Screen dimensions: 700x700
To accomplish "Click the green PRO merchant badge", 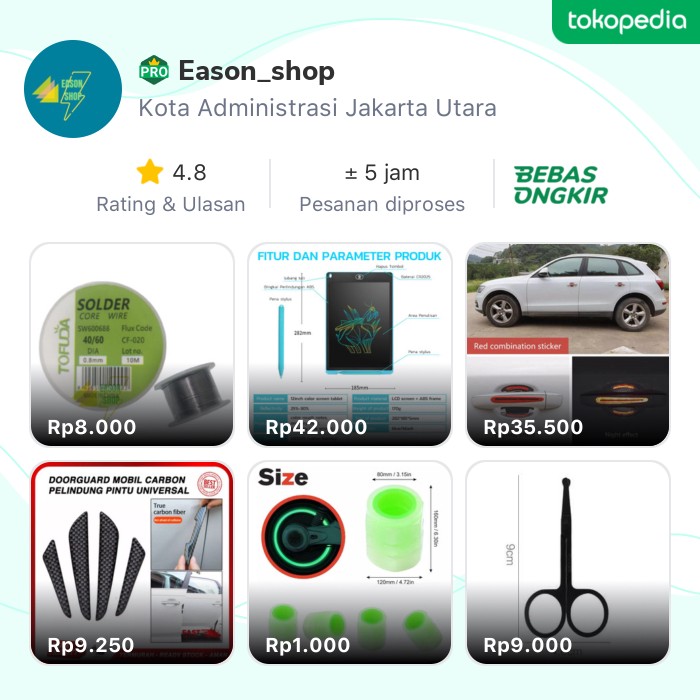I will tap(154, 71).
